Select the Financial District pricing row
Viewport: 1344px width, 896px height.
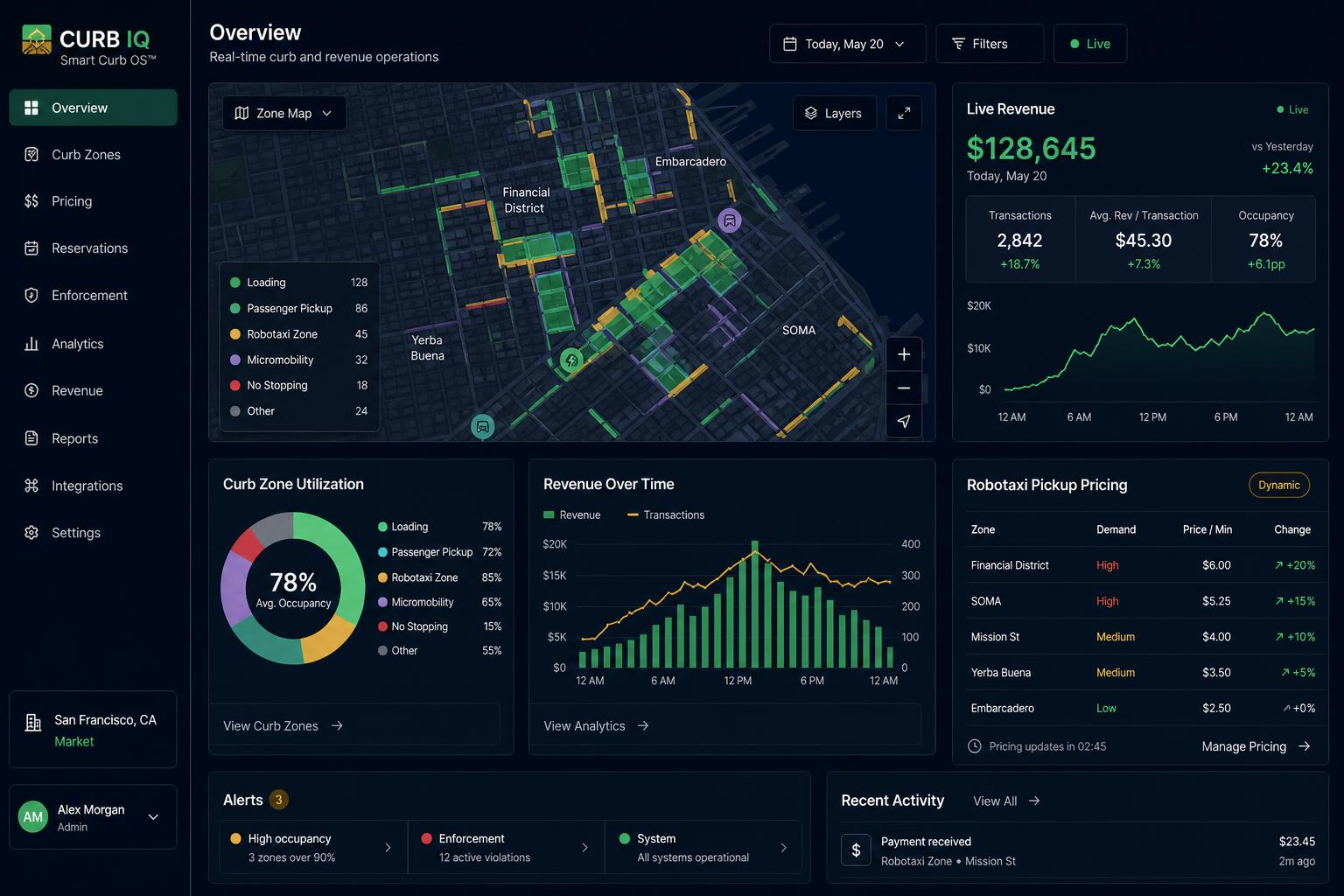point(1141,565)
